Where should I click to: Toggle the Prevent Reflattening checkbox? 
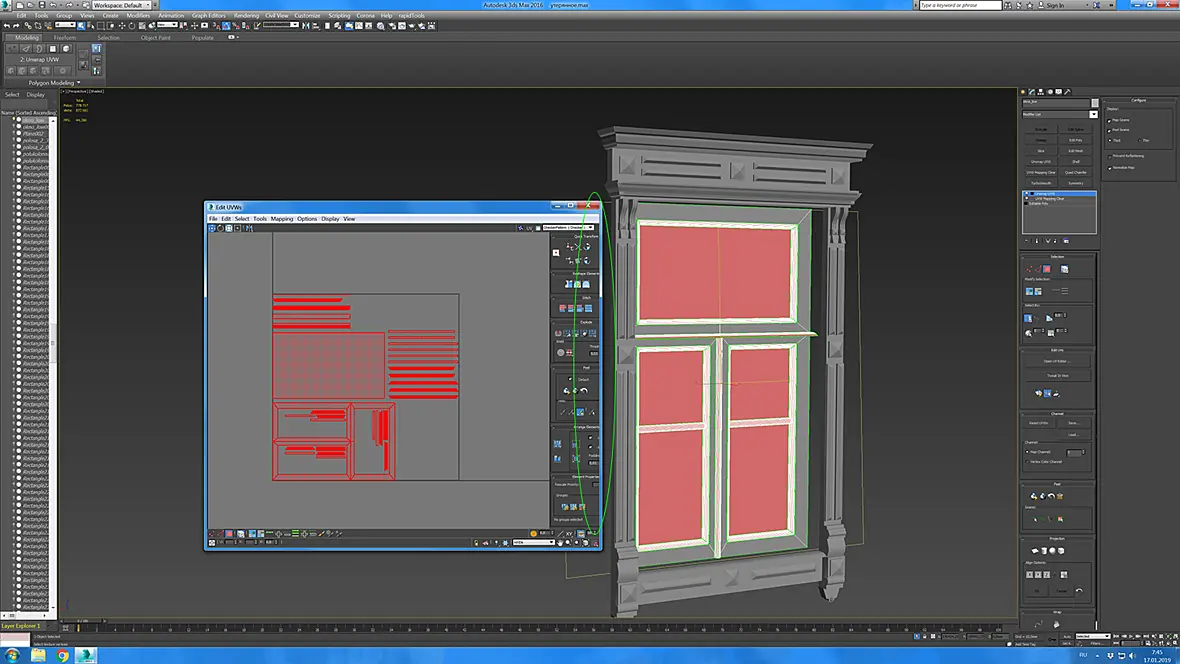1110,156
